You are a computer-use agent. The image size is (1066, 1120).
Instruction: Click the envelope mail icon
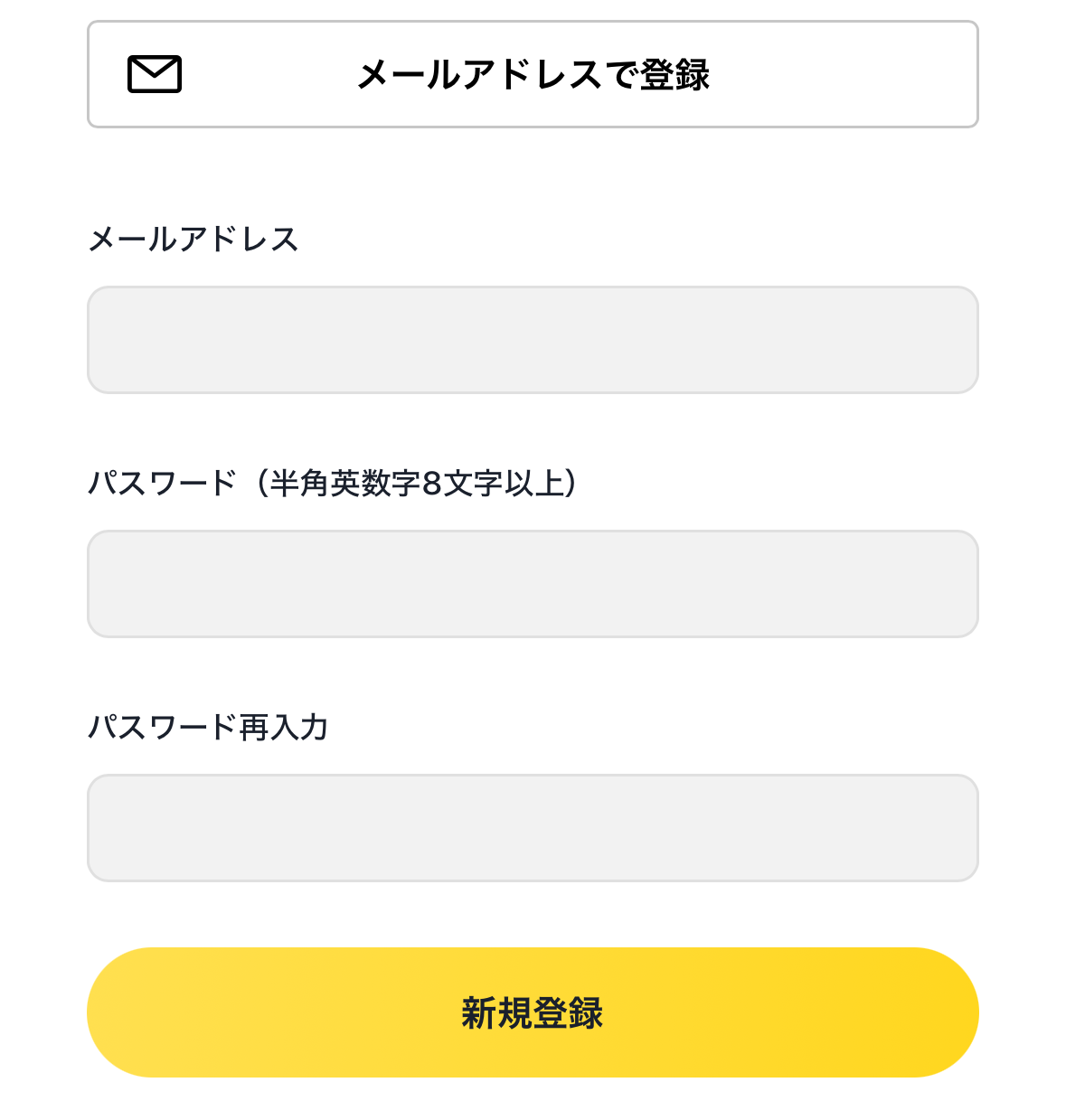[155, 74]
